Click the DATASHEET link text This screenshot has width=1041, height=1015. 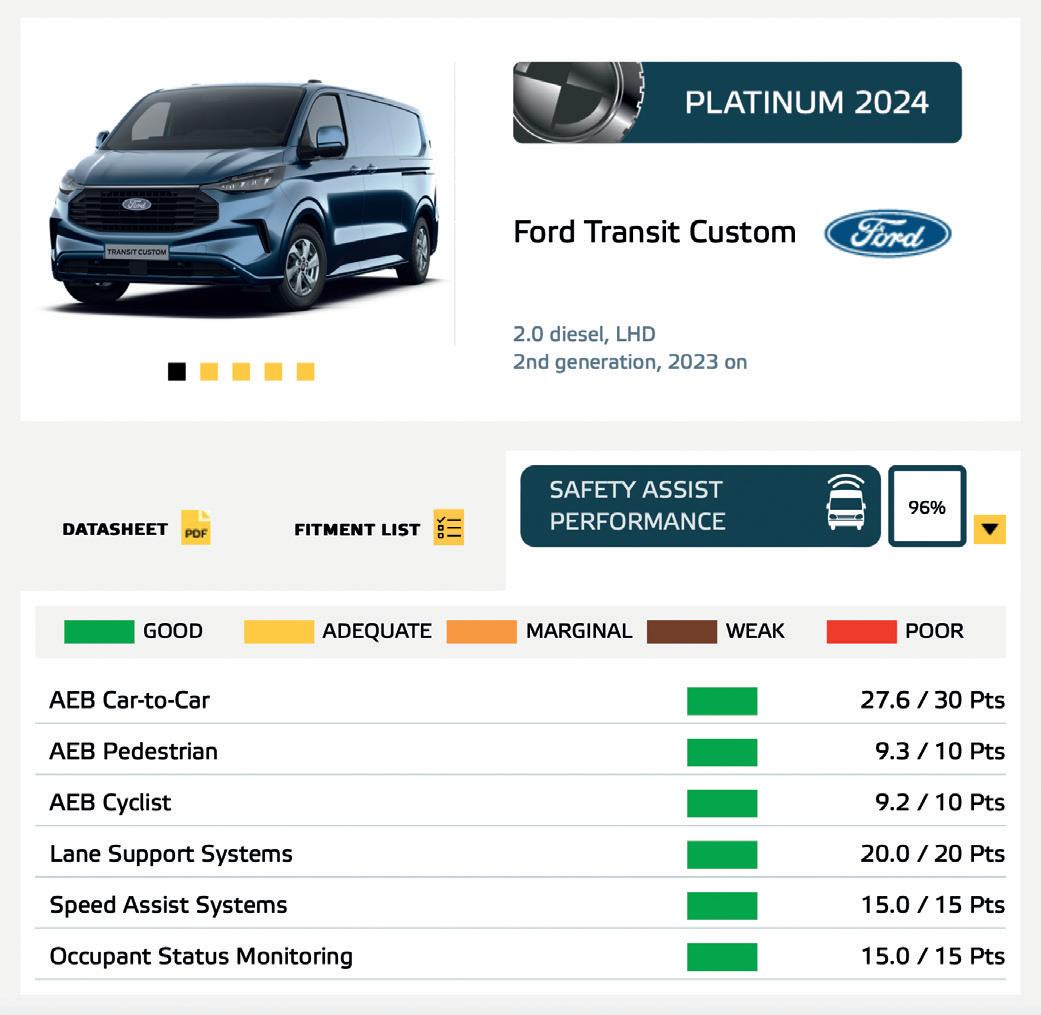tap(115, 529)
